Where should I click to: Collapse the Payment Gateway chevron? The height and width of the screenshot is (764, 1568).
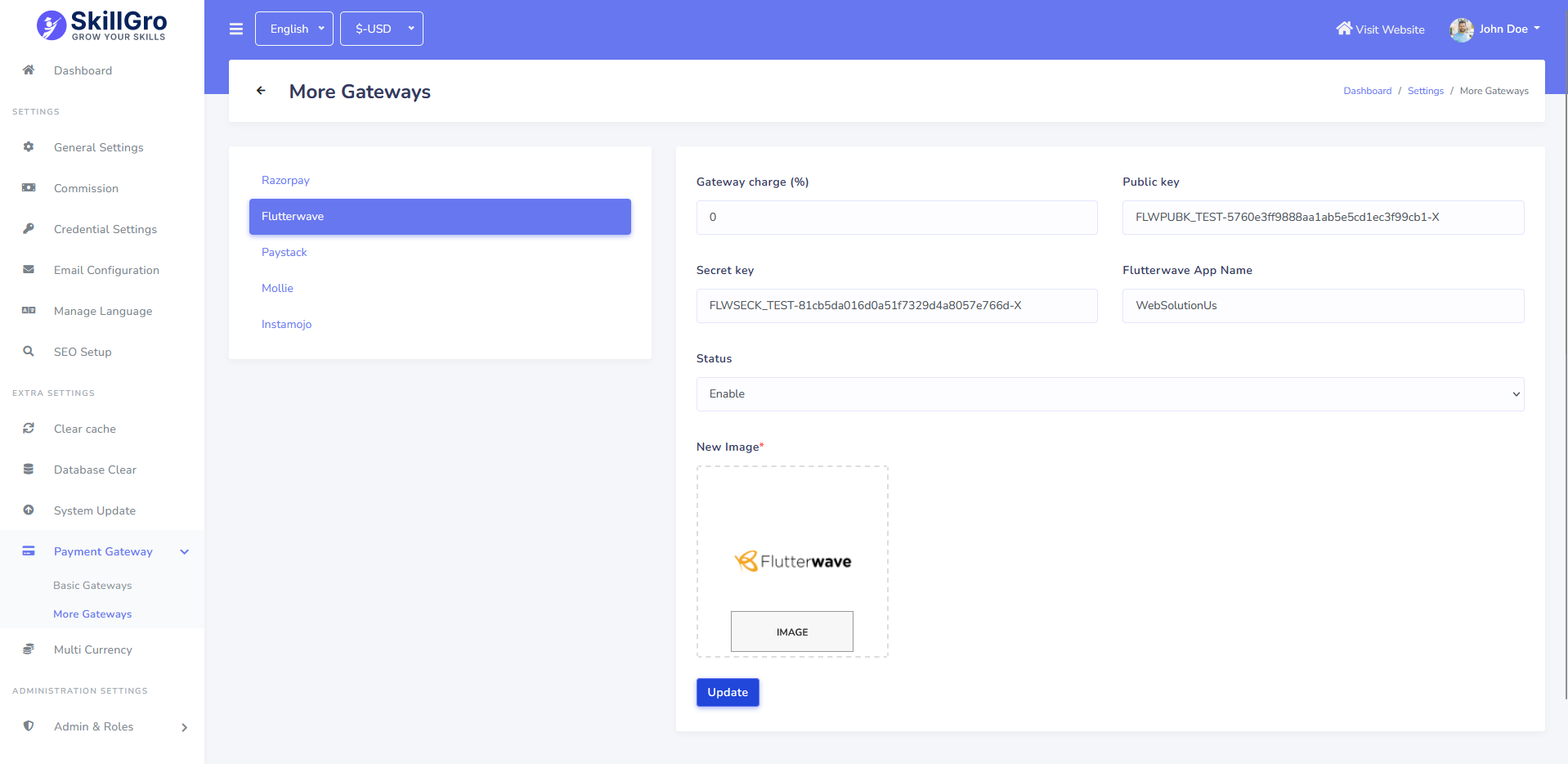pyautogui.click(x=185, y=552)
